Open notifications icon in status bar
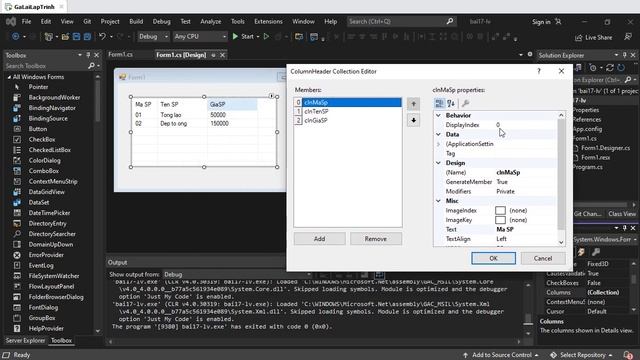Image resolution: width=640 pixels, height=360 pixels. (628, 355)
